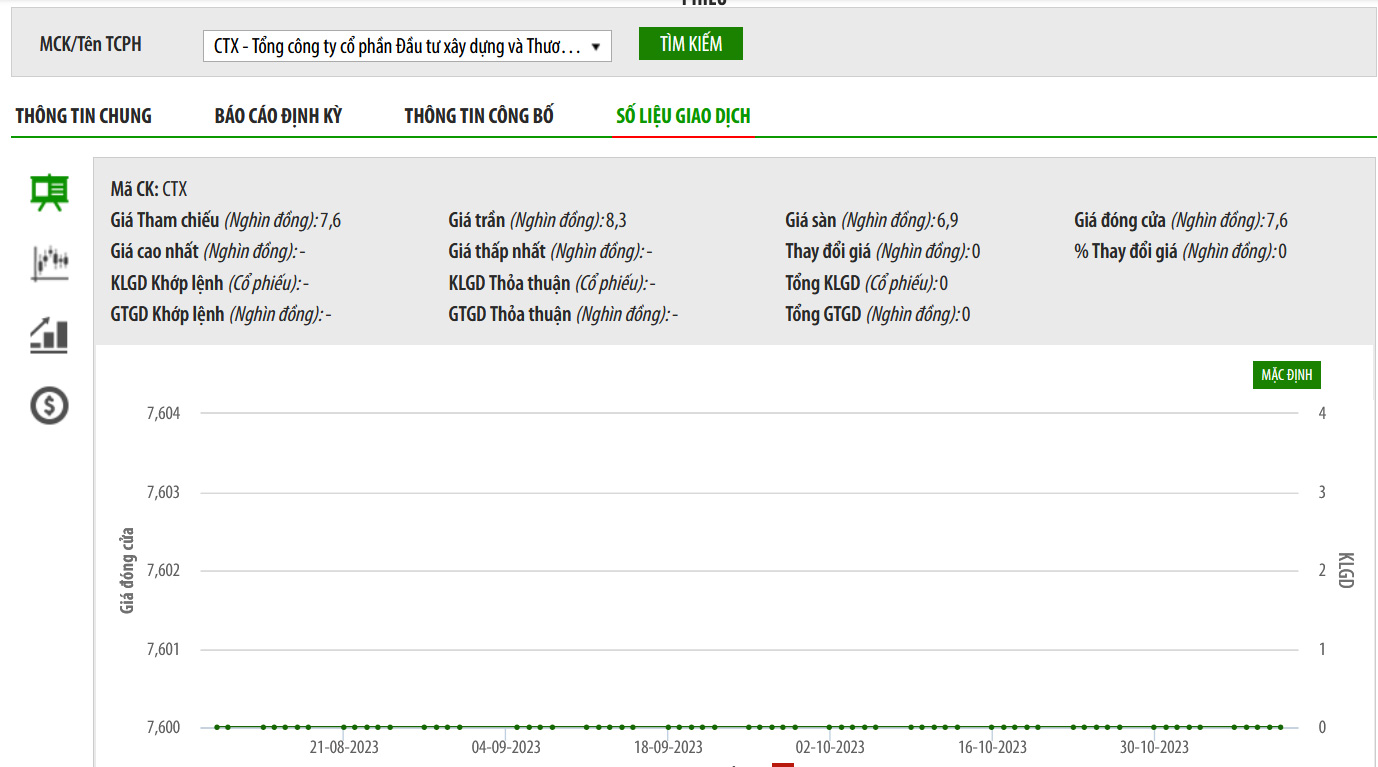
Task: Click the 04-09-2023 date axis label
Action: [x=506, y=747]
